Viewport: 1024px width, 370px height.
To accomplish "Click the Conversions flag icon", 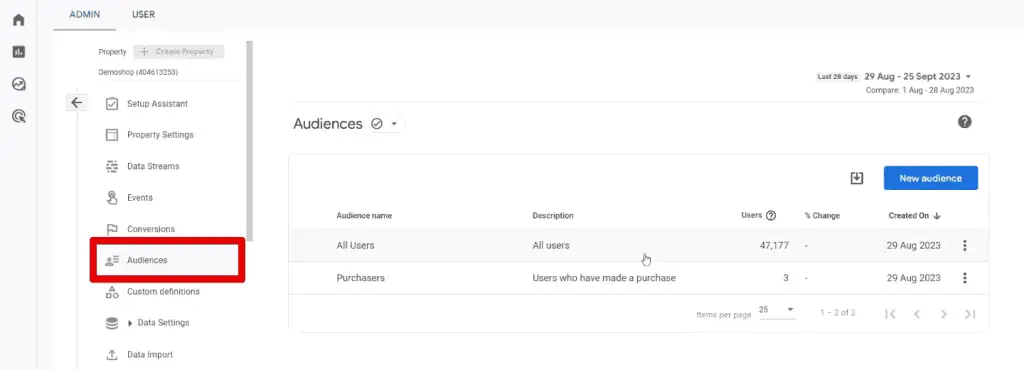I will (112, 229).
